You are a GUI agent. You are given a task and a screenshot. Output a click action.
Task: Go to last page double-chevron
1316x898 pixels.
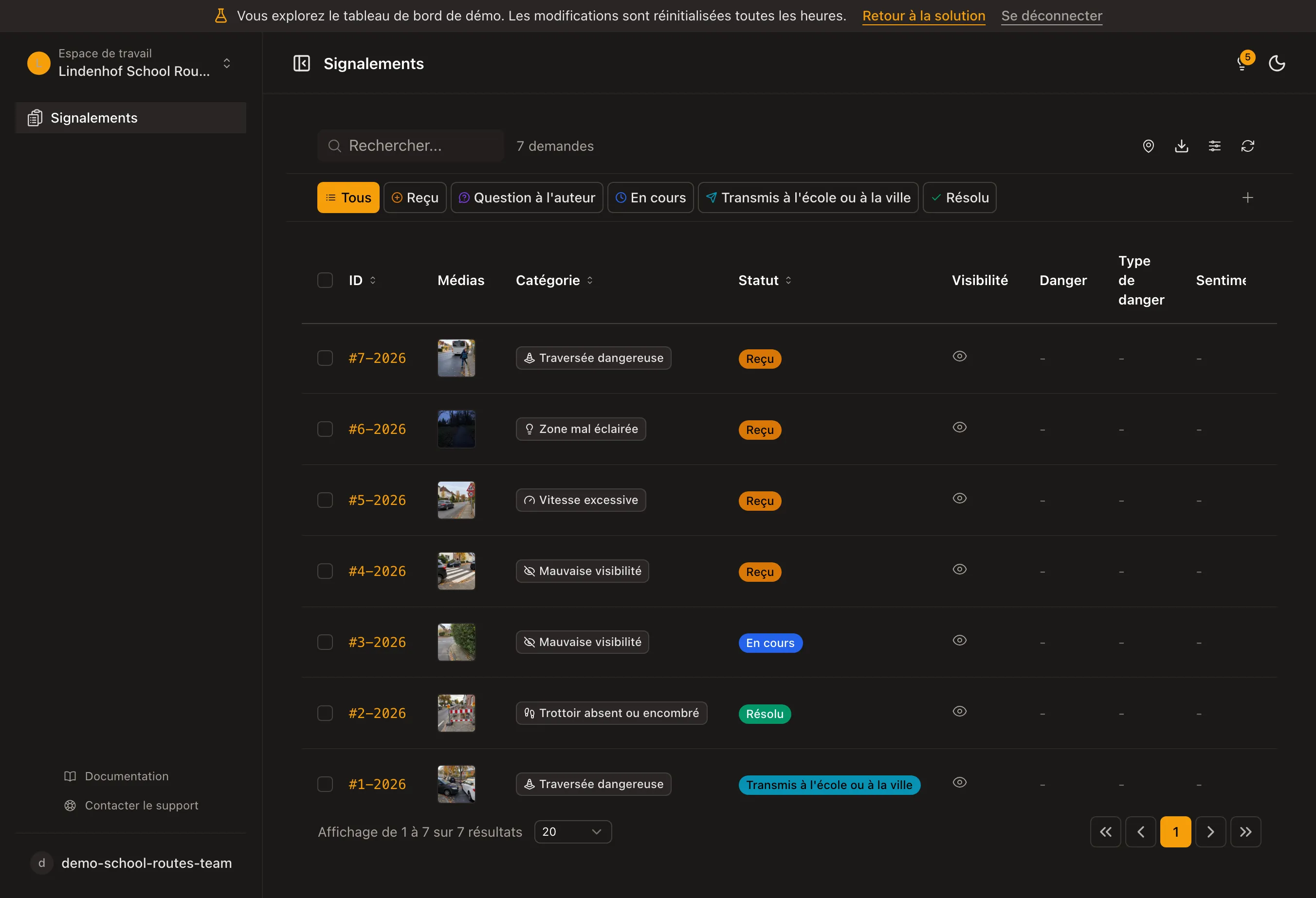coord(1246,831)
